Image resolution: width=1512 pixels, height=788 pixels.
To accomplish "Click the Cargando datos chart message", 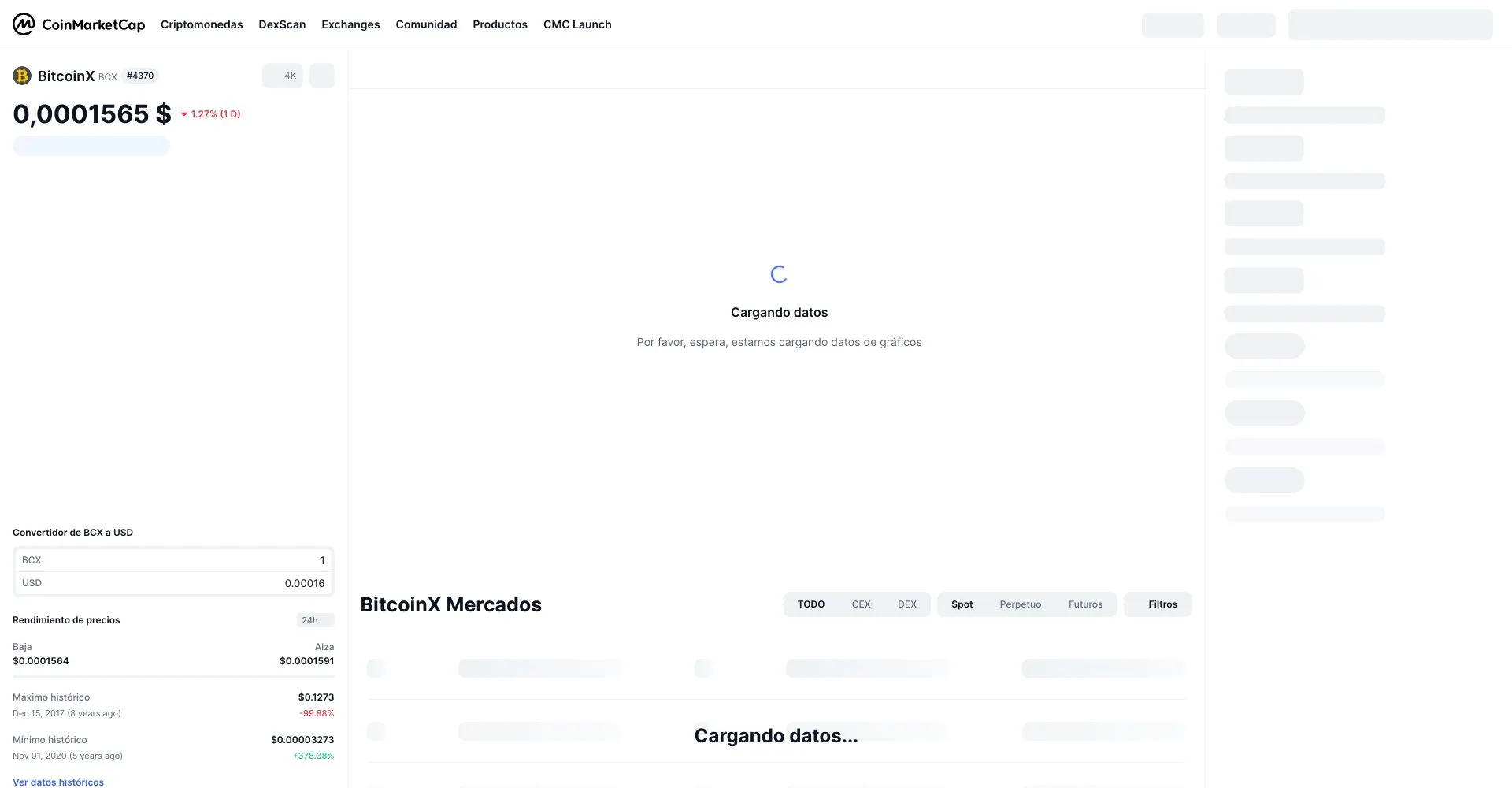I will 779,313.
